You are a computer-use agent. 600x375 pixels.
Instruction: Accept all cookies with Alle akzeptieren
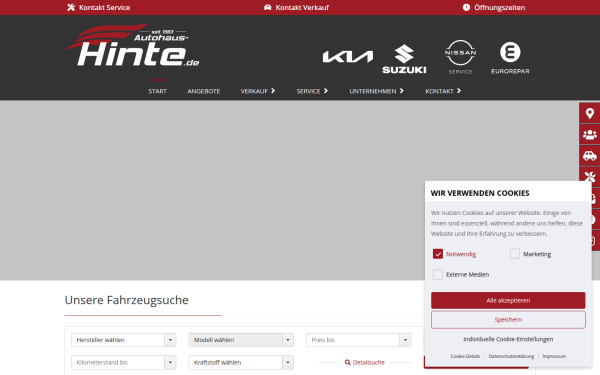click(508, 300)
